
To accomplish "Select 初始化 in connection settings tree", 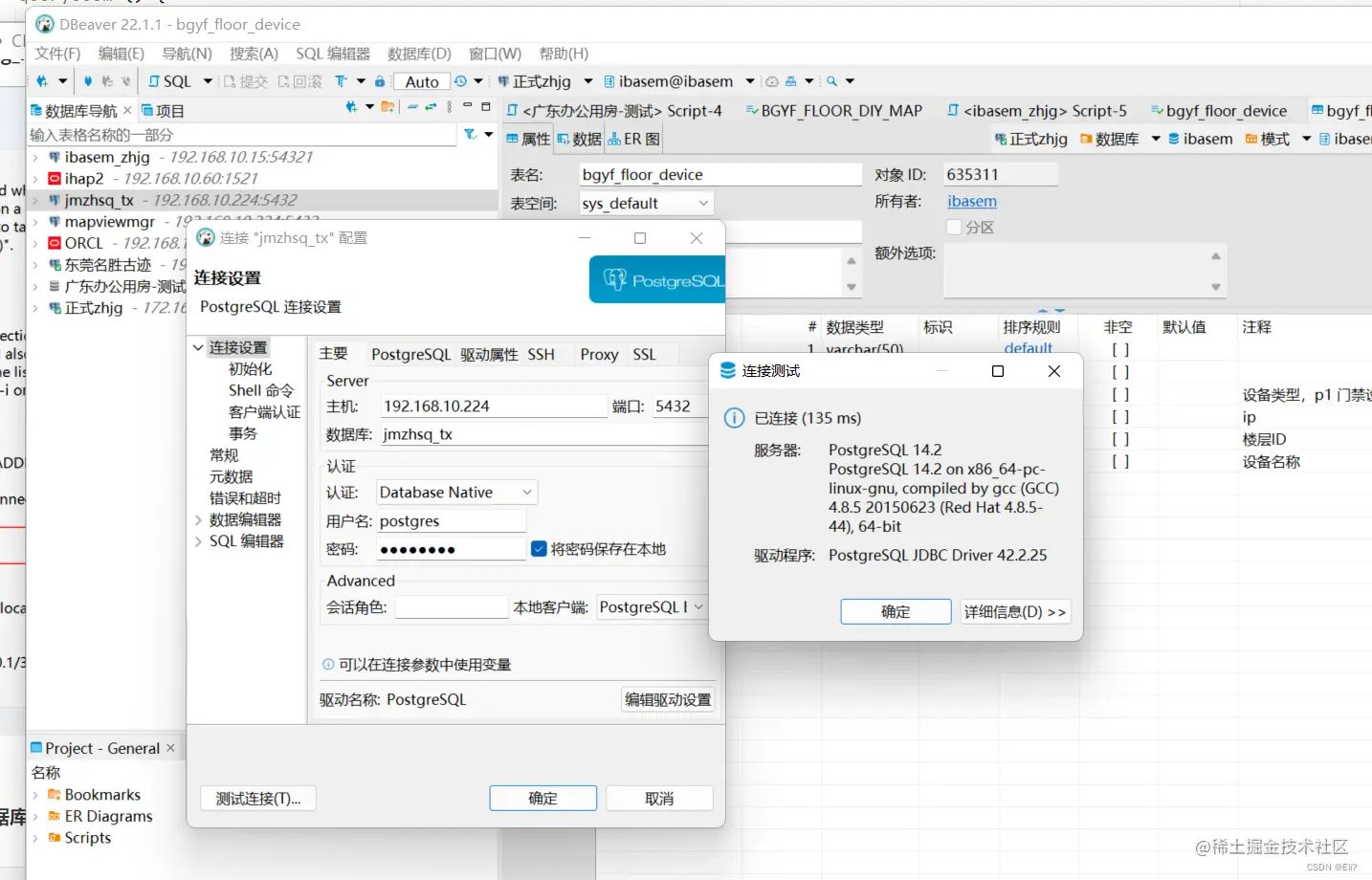I will click(250, 368).
